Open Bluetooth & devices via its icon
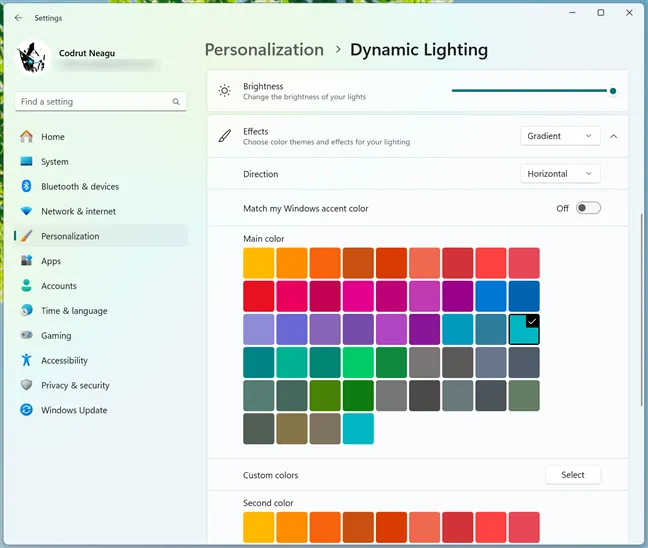Viewport: 648px width, 548px height. 26,186
